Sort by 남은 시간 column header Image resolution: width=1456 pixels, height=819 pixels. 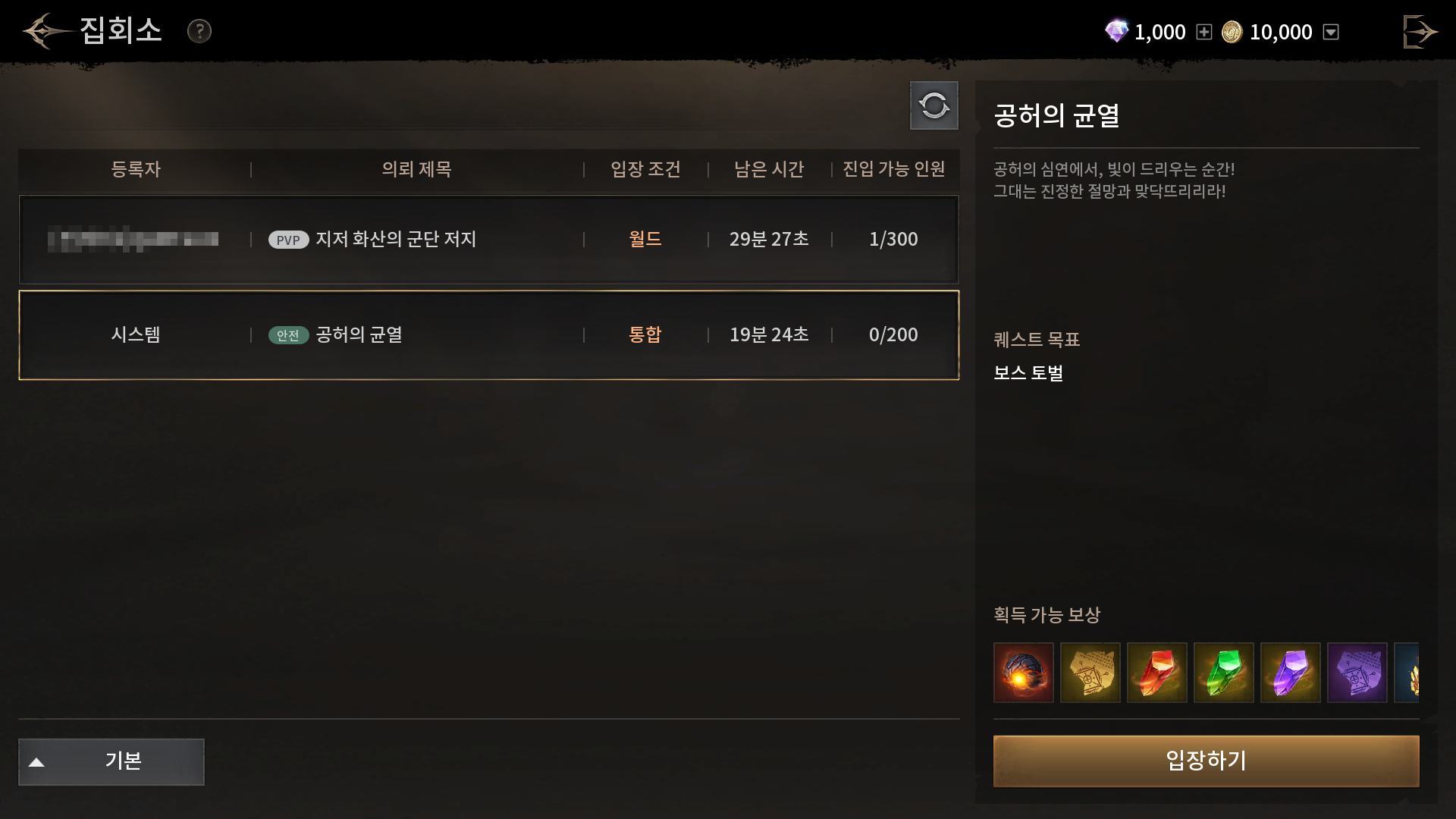[769, 169]
